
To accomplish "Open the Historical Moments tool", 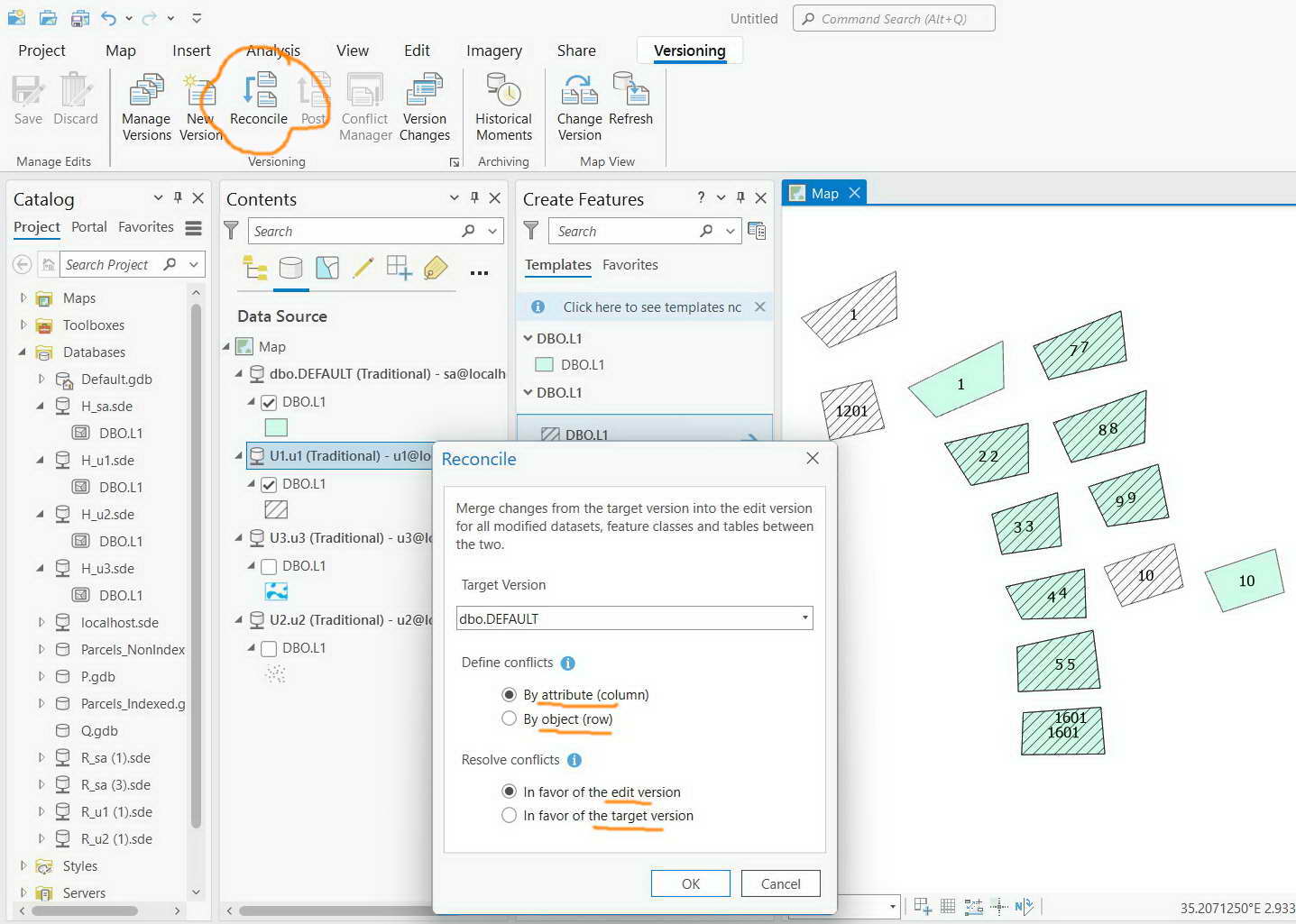I will tap(504, 108).
